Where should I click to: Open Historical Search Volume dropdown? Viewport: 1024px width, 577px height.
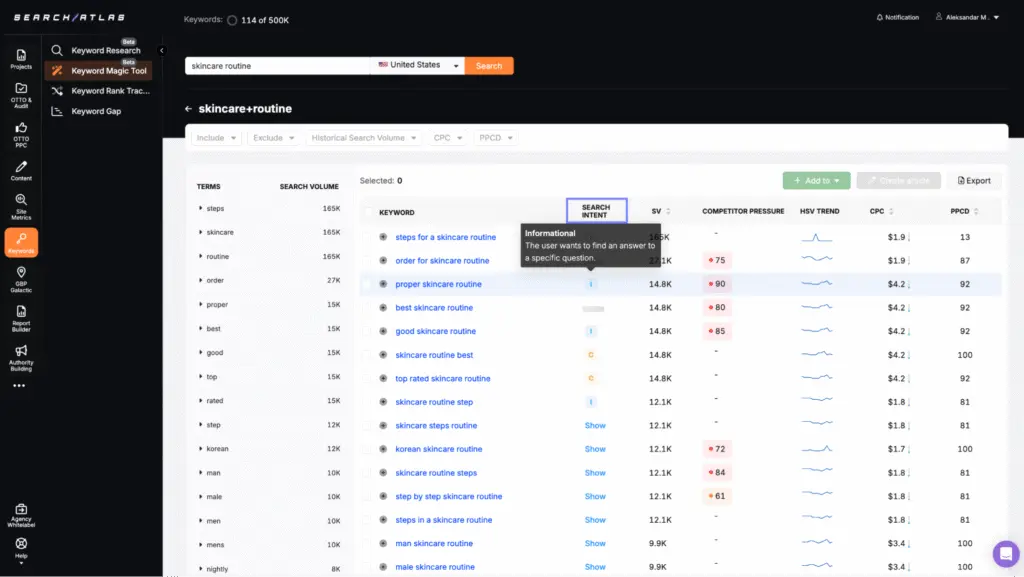click(364, 138)
